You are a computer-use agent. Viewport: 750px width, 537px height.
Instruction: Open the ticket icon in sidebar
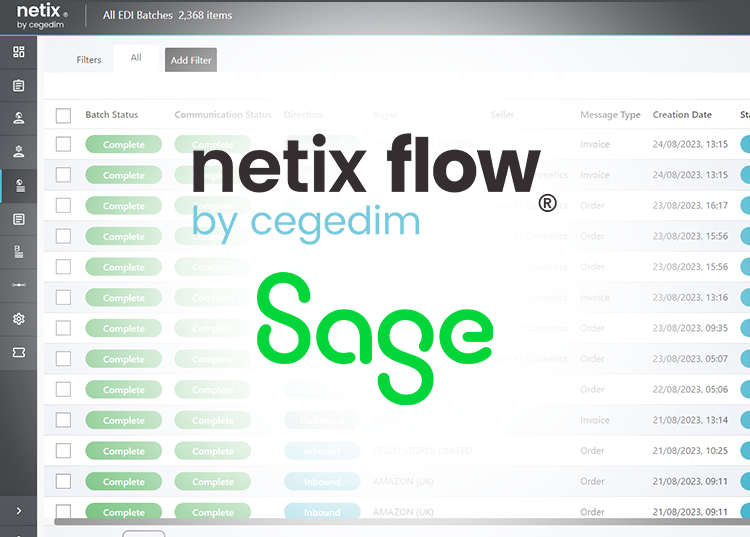click(19, 352)
